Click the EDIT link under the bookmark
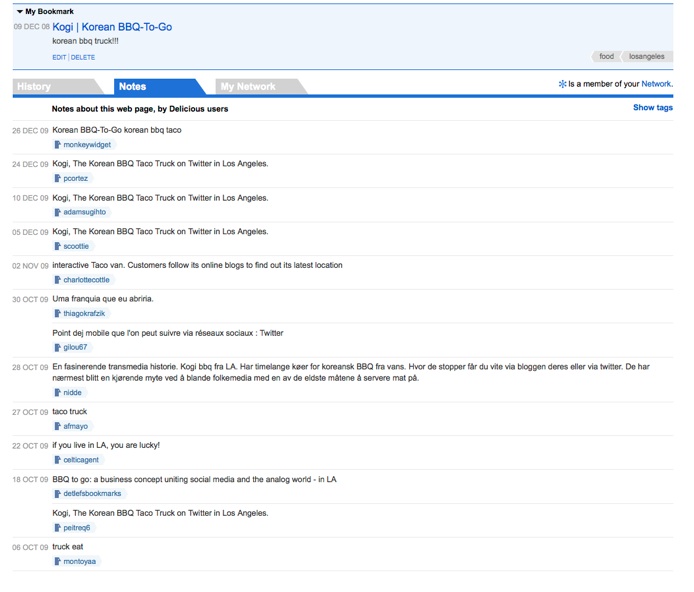Image resolution: width=694 pixels, height=592 pixels. click(x=59, y=58)
